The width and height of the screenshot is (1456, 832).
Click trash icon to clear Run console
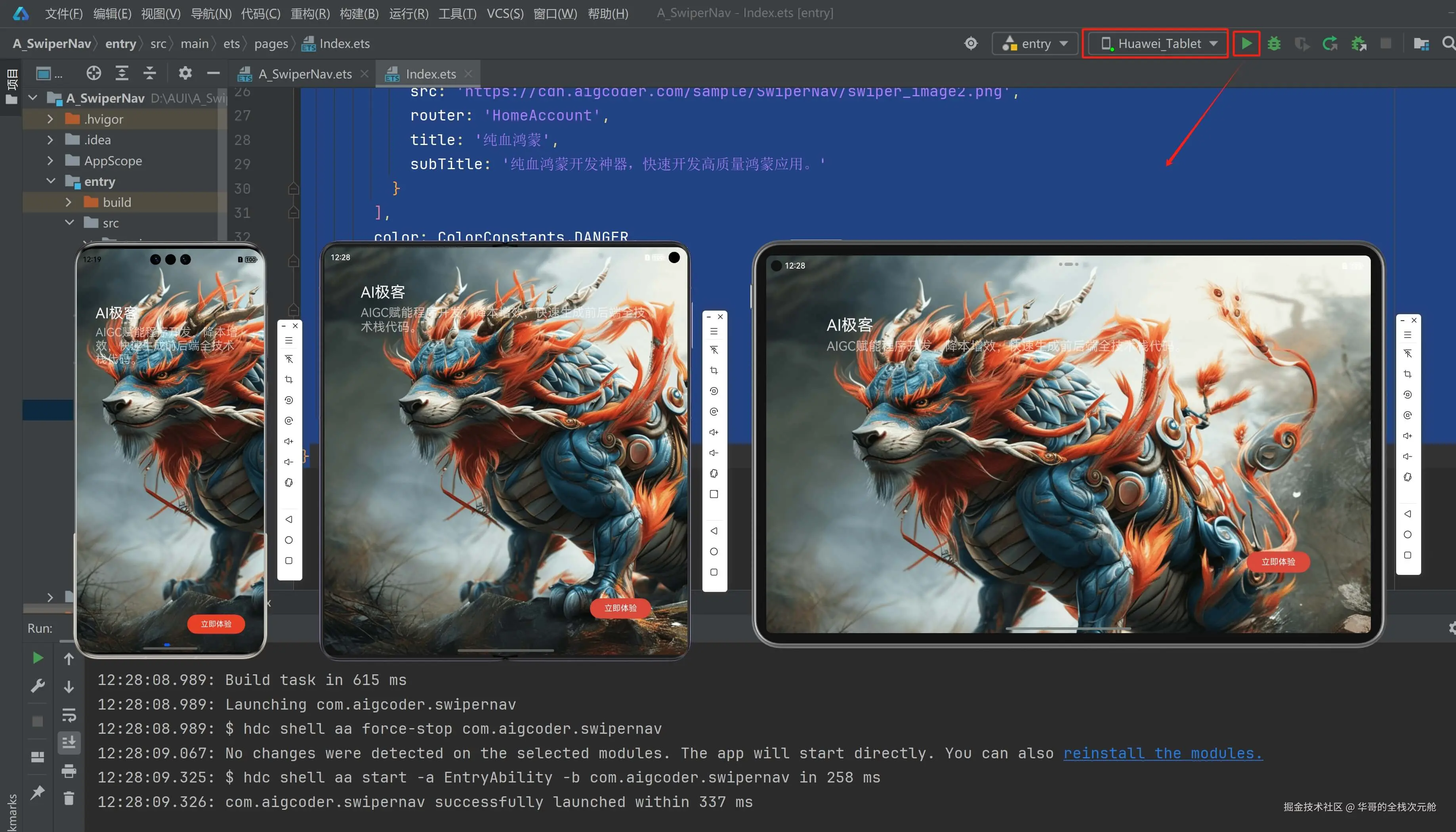pyautogui.click(x=69, y=798)
